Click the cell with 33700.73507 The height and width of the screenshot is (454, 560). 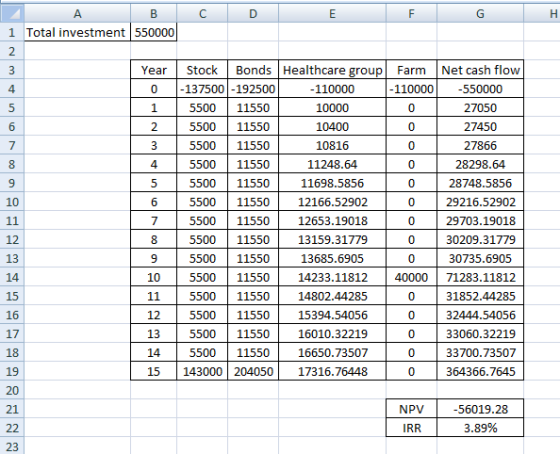(480, 353)
